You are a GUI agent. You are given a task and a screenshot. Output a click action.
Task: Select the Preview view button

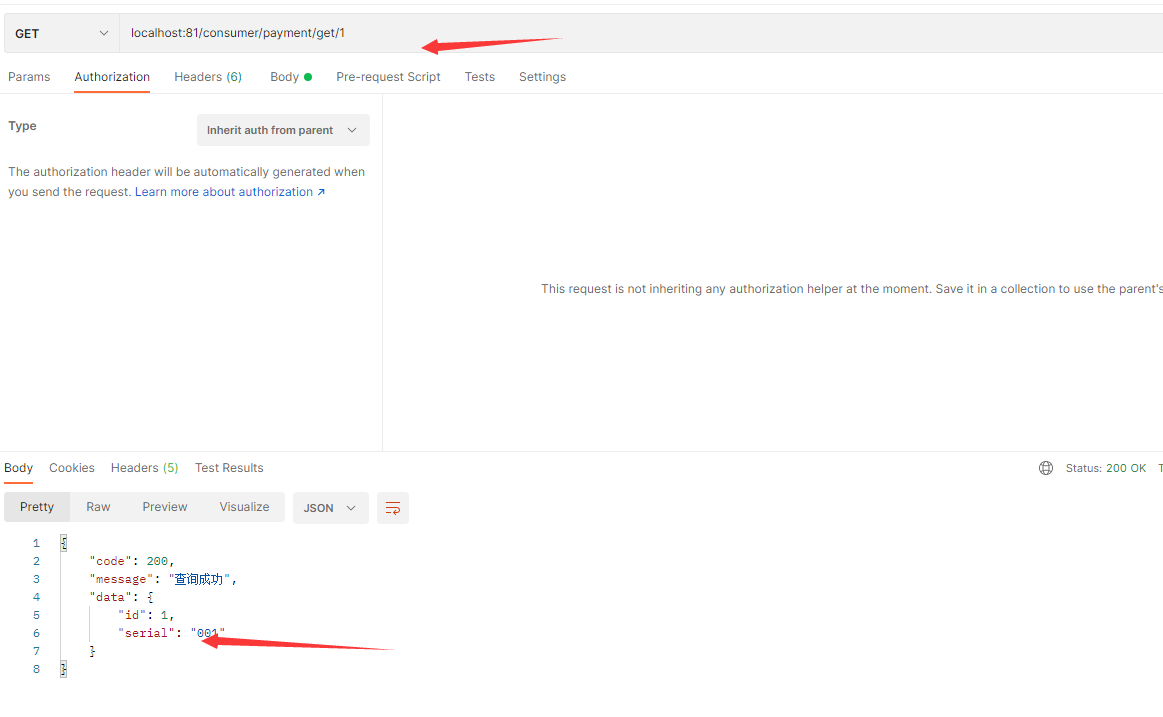(x=165, y=507)
